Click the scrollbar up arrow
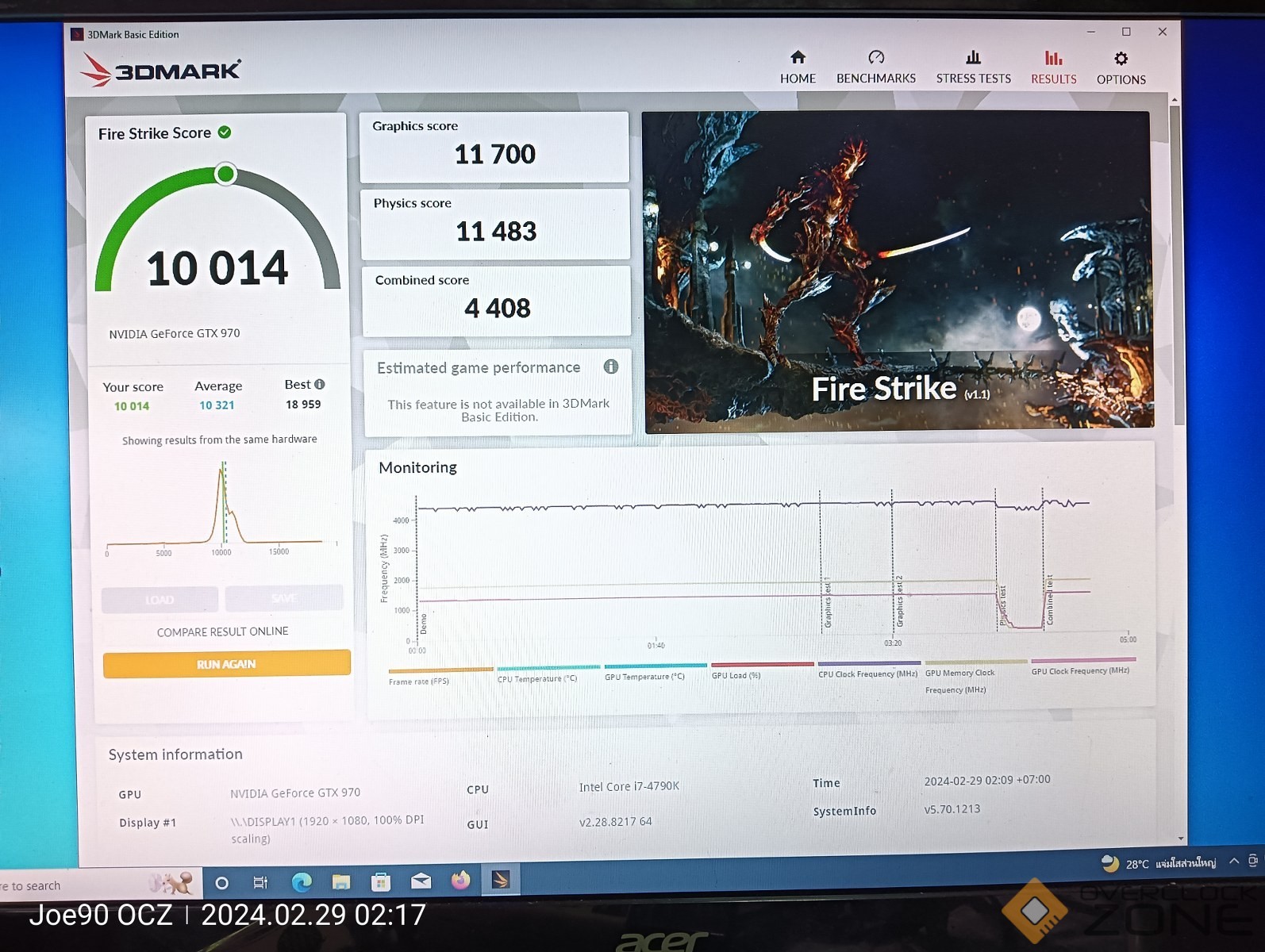 coord(1175,100)
